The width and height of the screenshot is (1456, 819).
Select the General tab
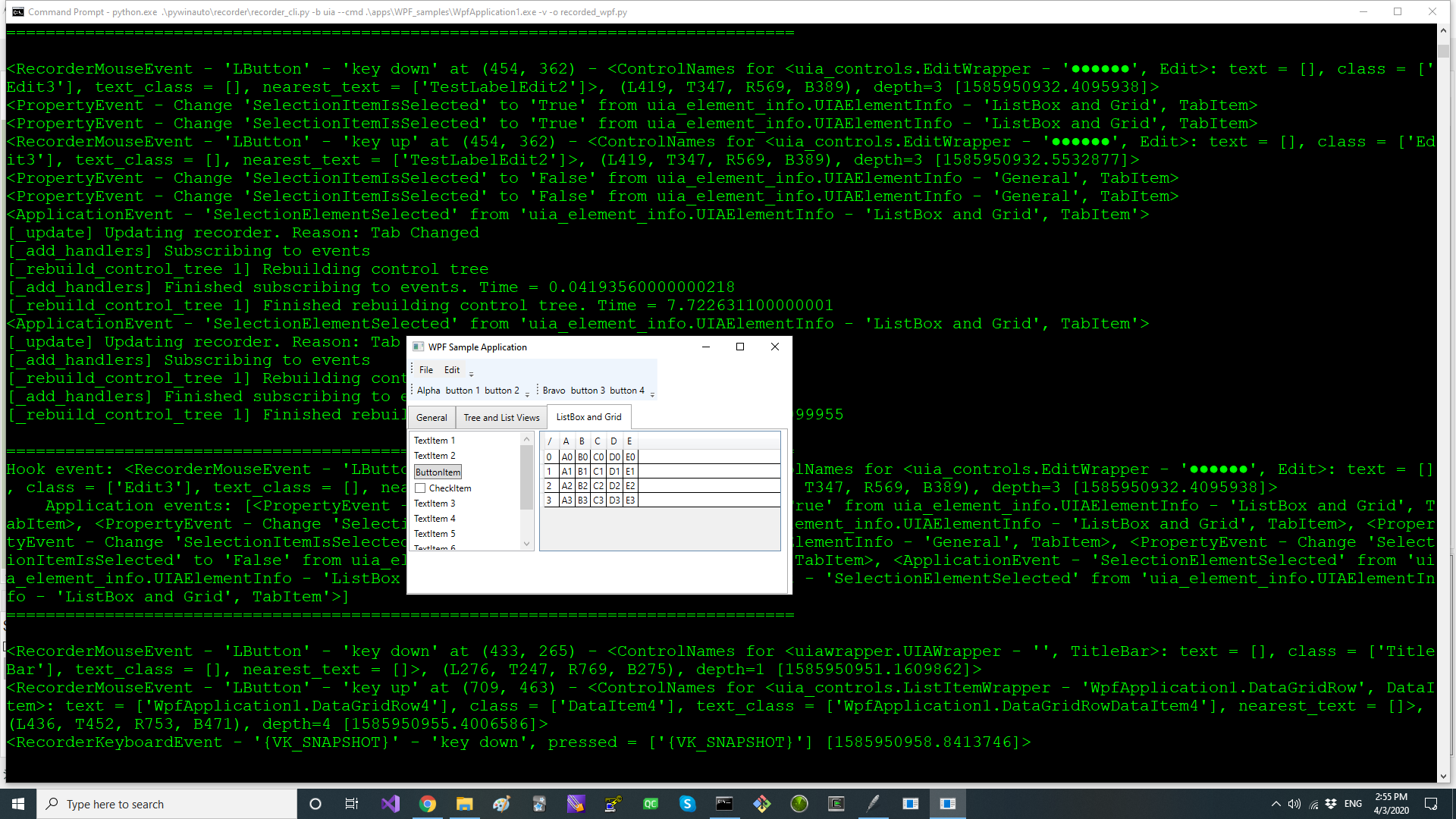[431, 418]
